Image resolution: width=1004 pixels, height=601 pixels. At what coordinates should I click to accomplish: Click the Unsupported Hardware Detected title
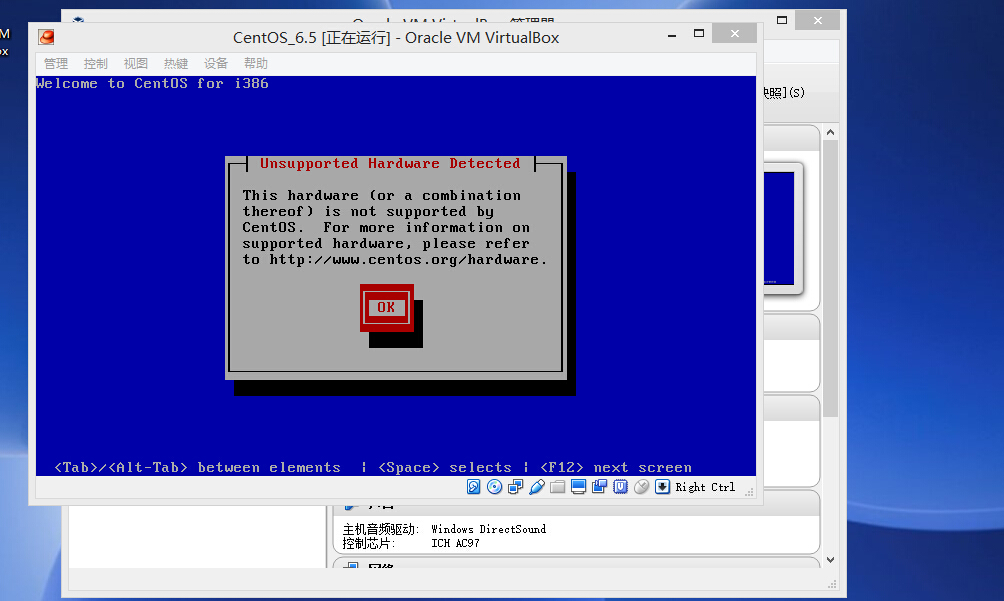390,163
